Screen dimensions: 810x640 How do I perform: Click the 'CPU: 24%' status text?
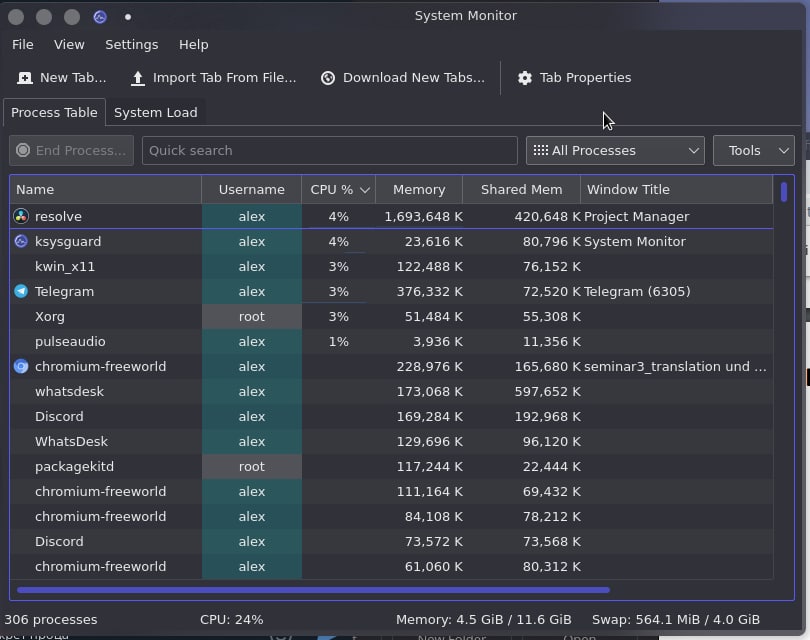(x=231, y=619)
